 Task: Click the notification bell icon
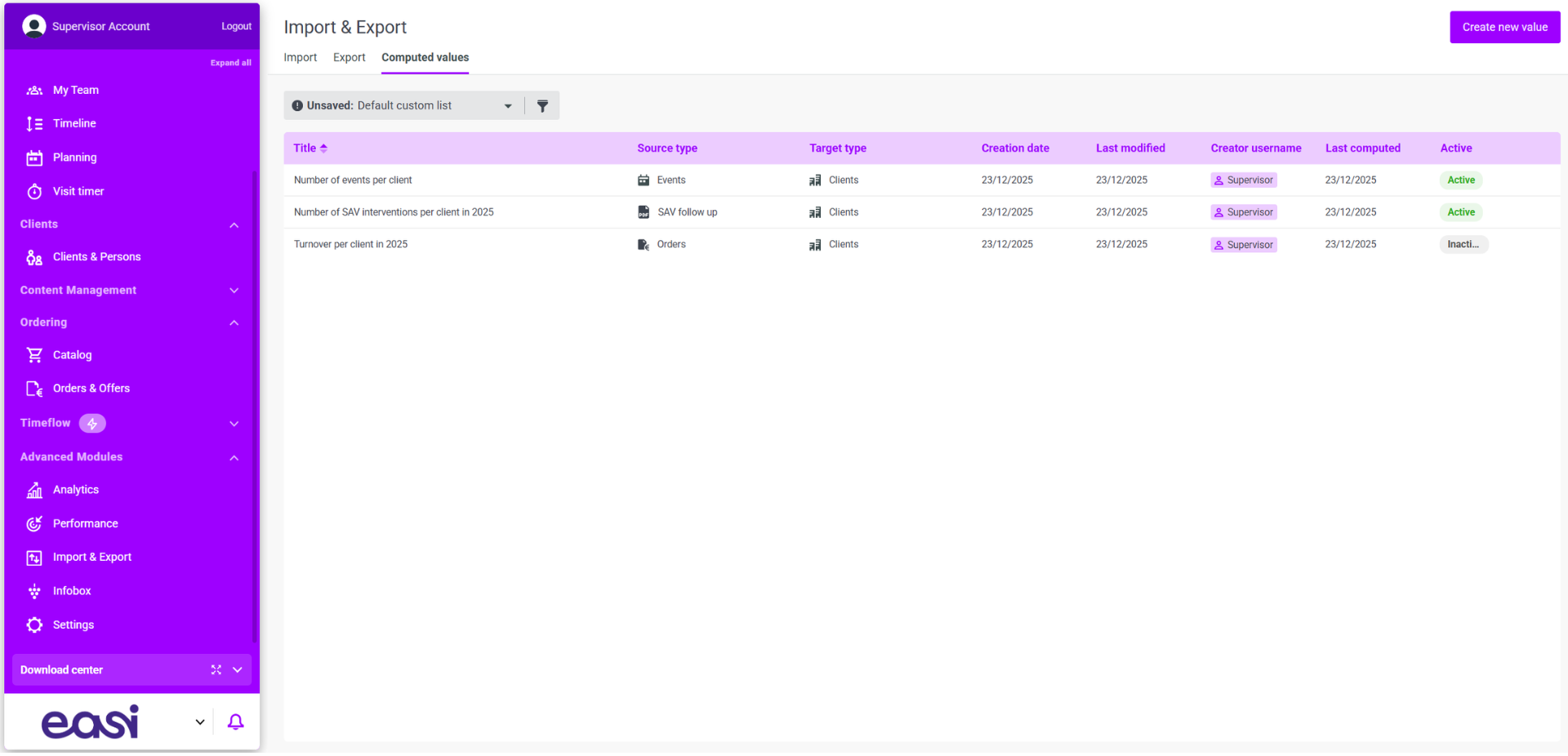coord(235,722)
